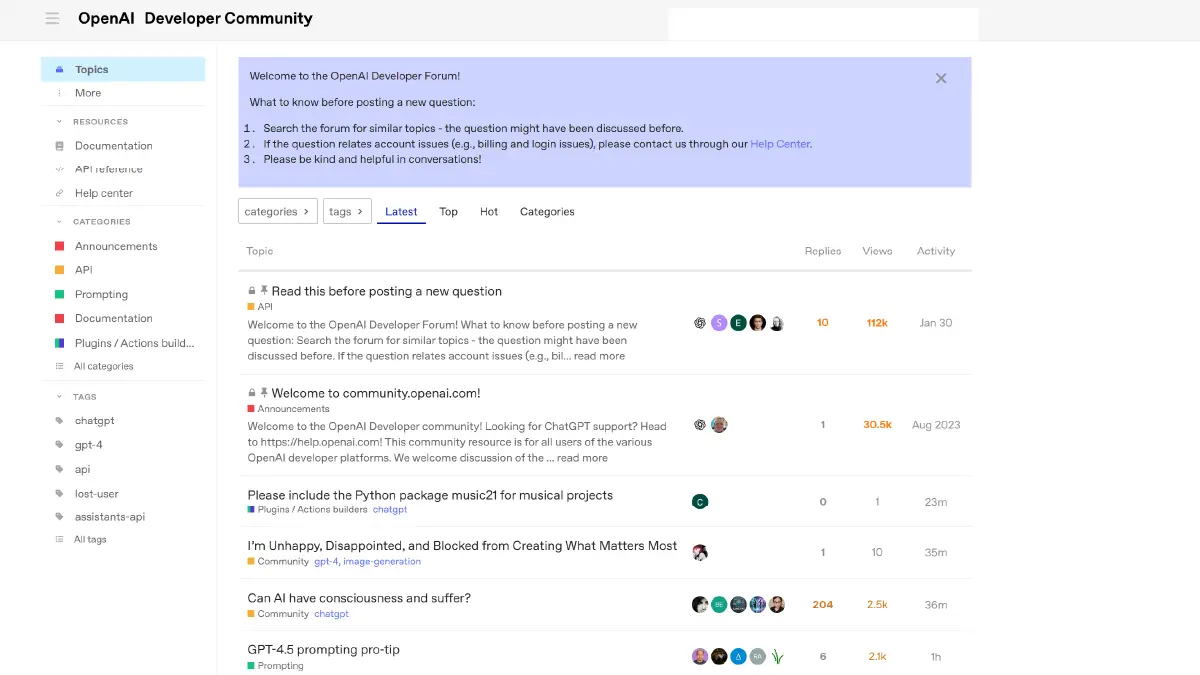Open 'Can AI have consciousness and suffer?' topic
The width and height of the screenshot is (1200, 675).
point(359,598)
